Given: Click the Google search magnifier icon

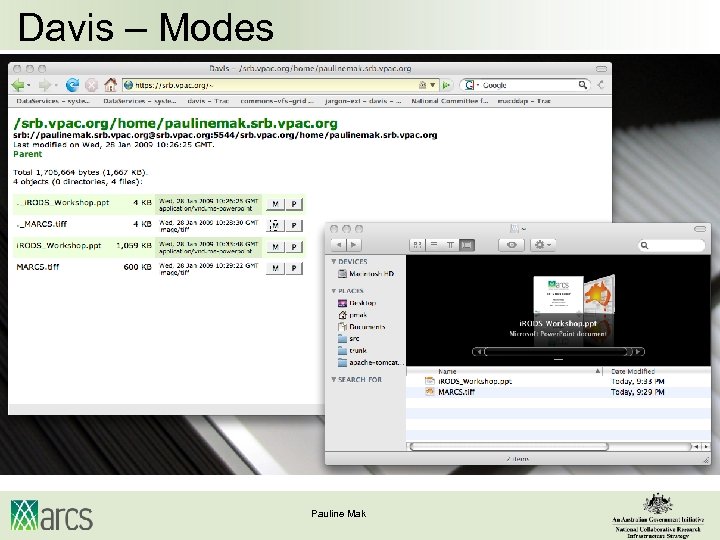Looking at the screenshot, I should pyautogui.click(x=582, y=84).
